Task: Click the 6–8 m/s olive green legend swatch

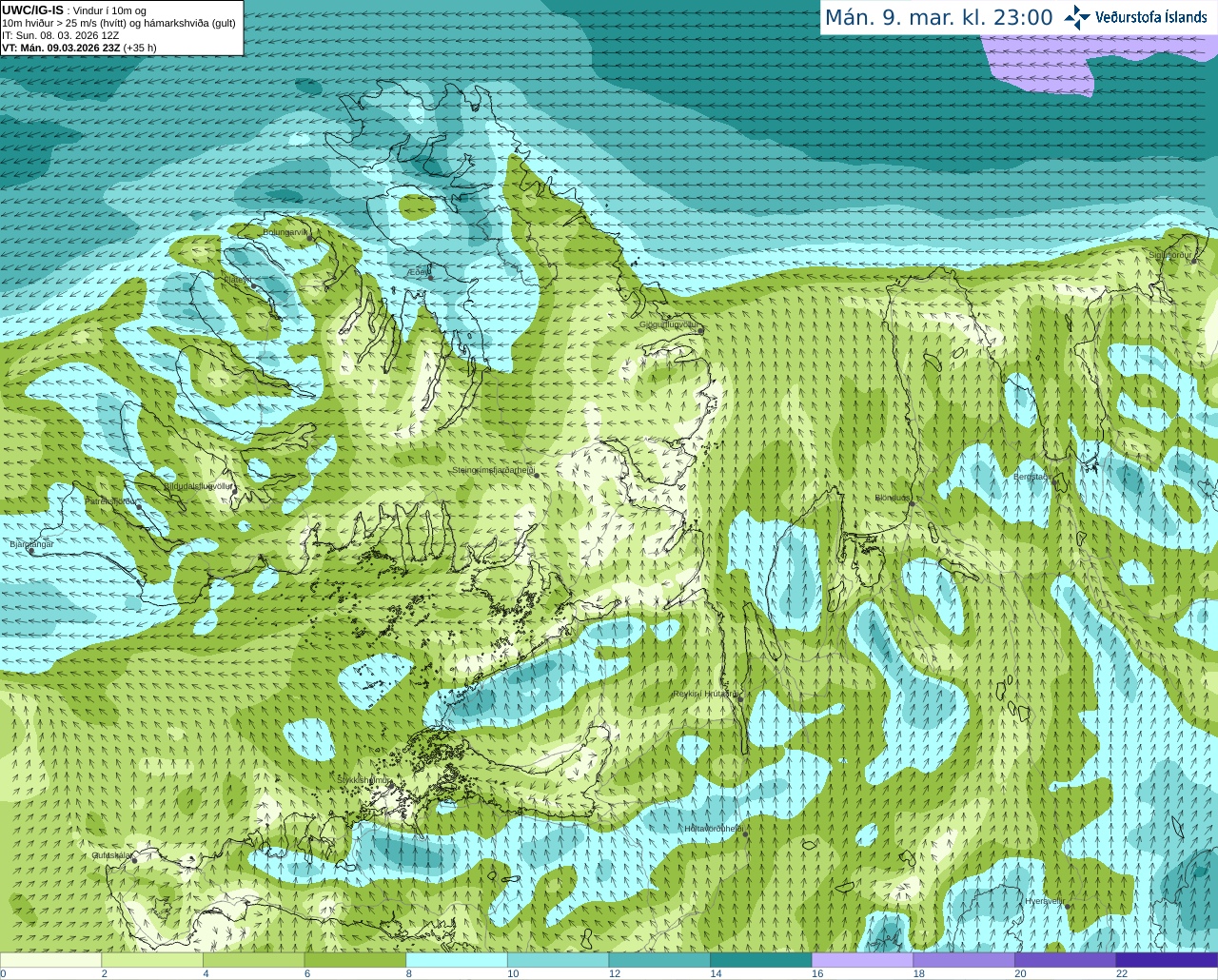Action: coord(355,960)
